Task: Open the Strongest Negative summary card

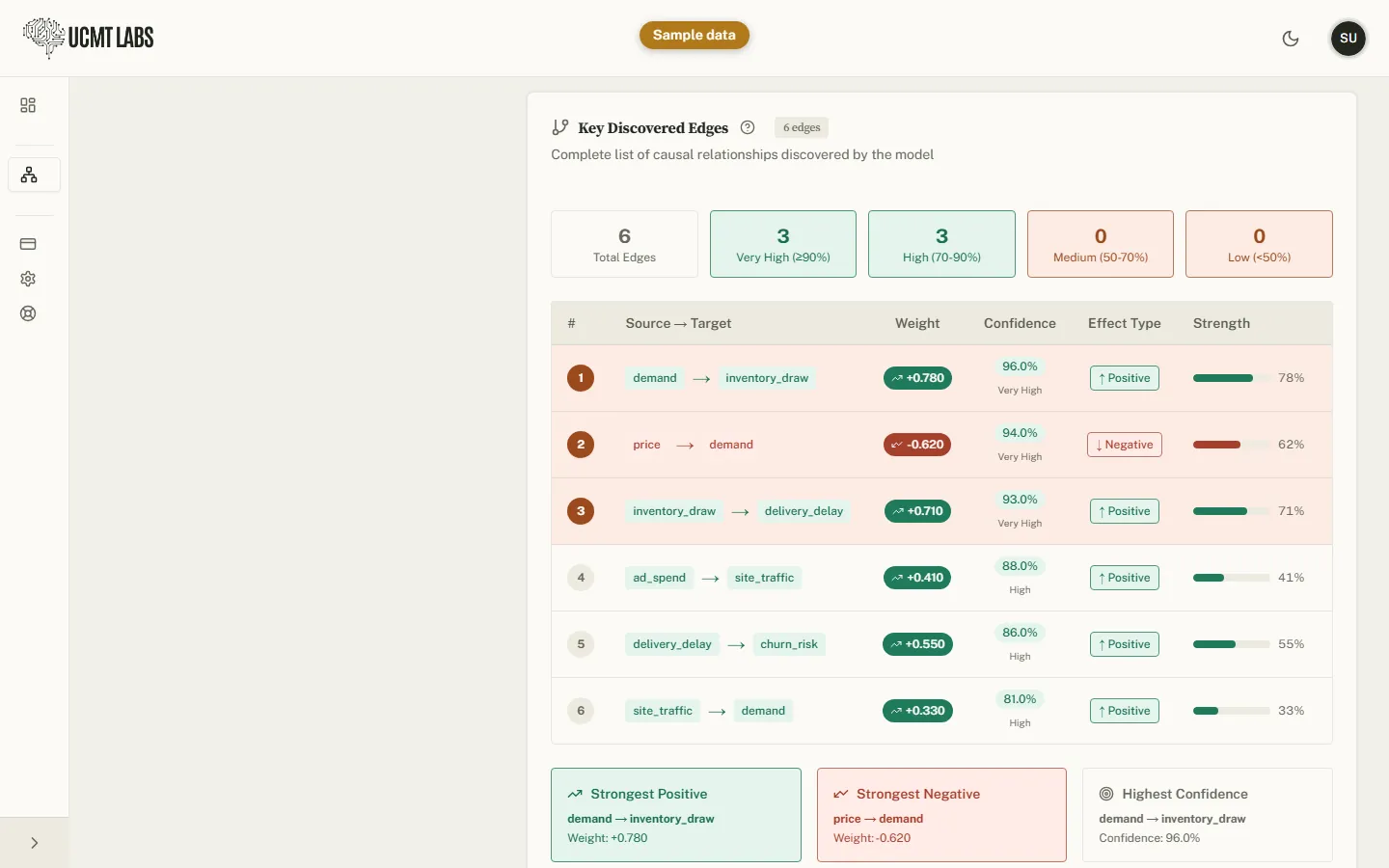Action: (941, 815)
